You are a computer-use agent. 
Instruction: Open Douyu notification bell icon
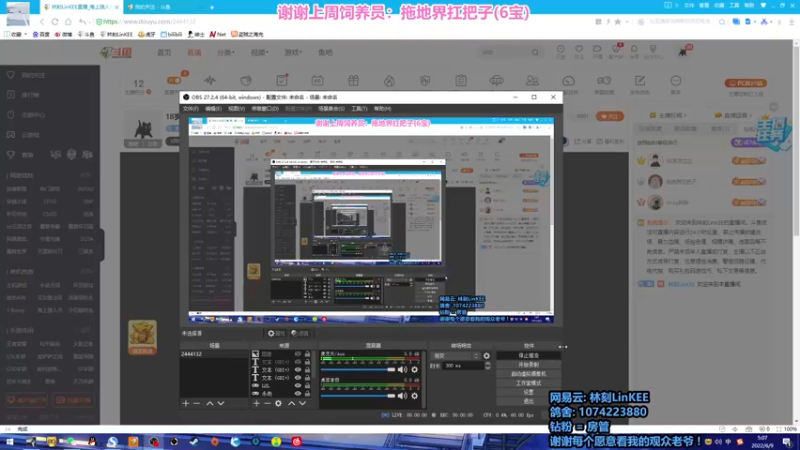[x=634, y=49]
